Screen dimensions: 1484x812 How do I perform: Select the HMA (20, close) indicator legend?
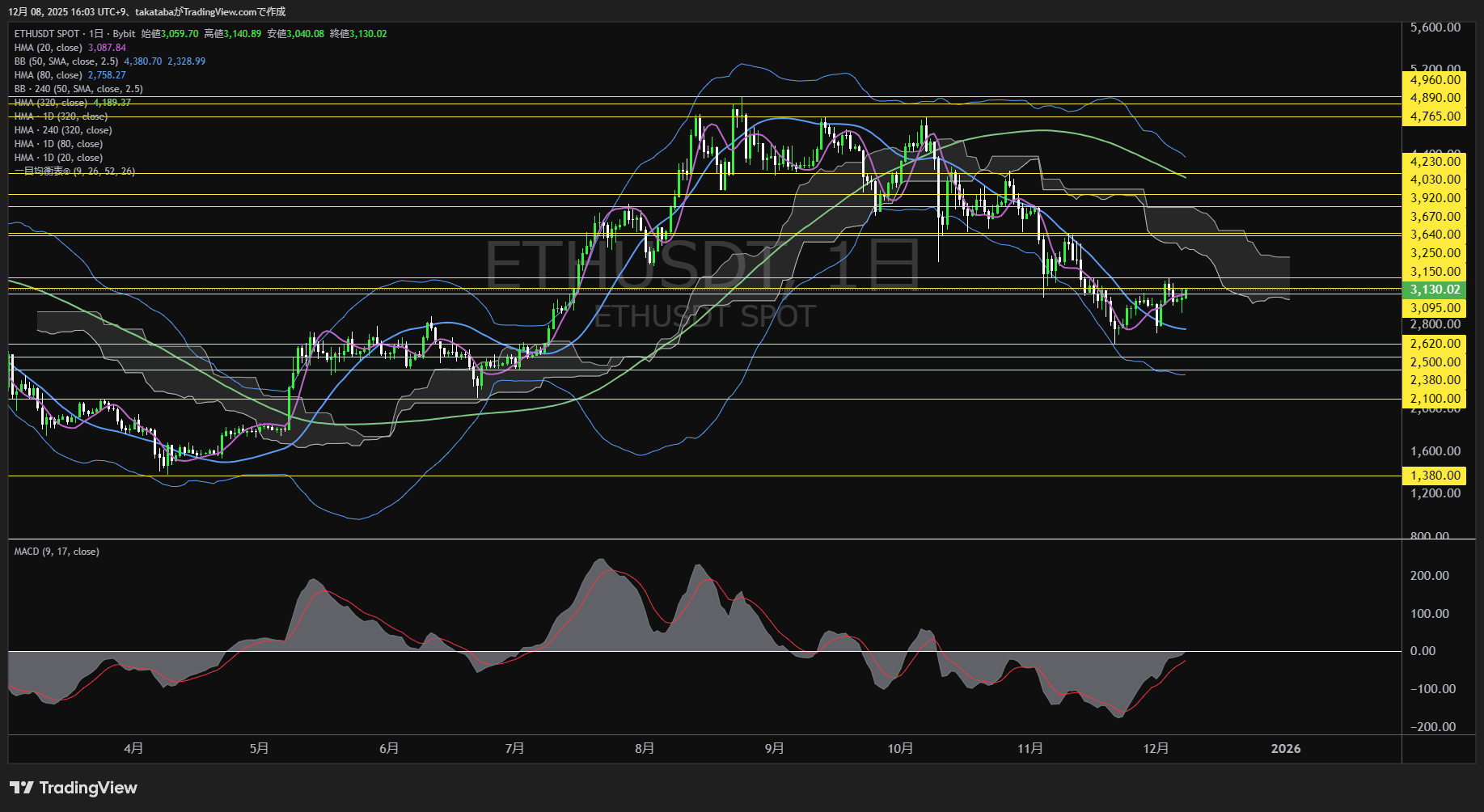tap(49, 48)
